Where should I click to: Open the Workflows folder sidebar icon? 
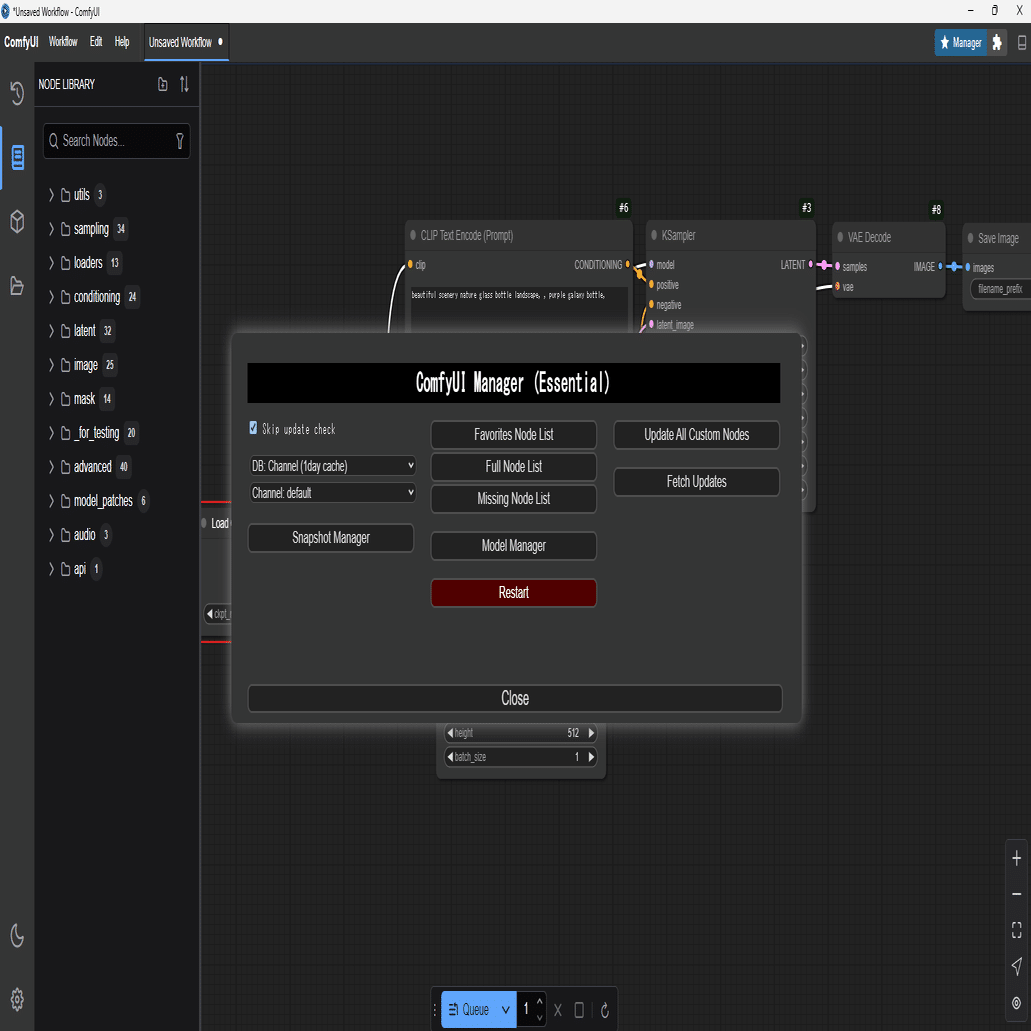[17, 286]
